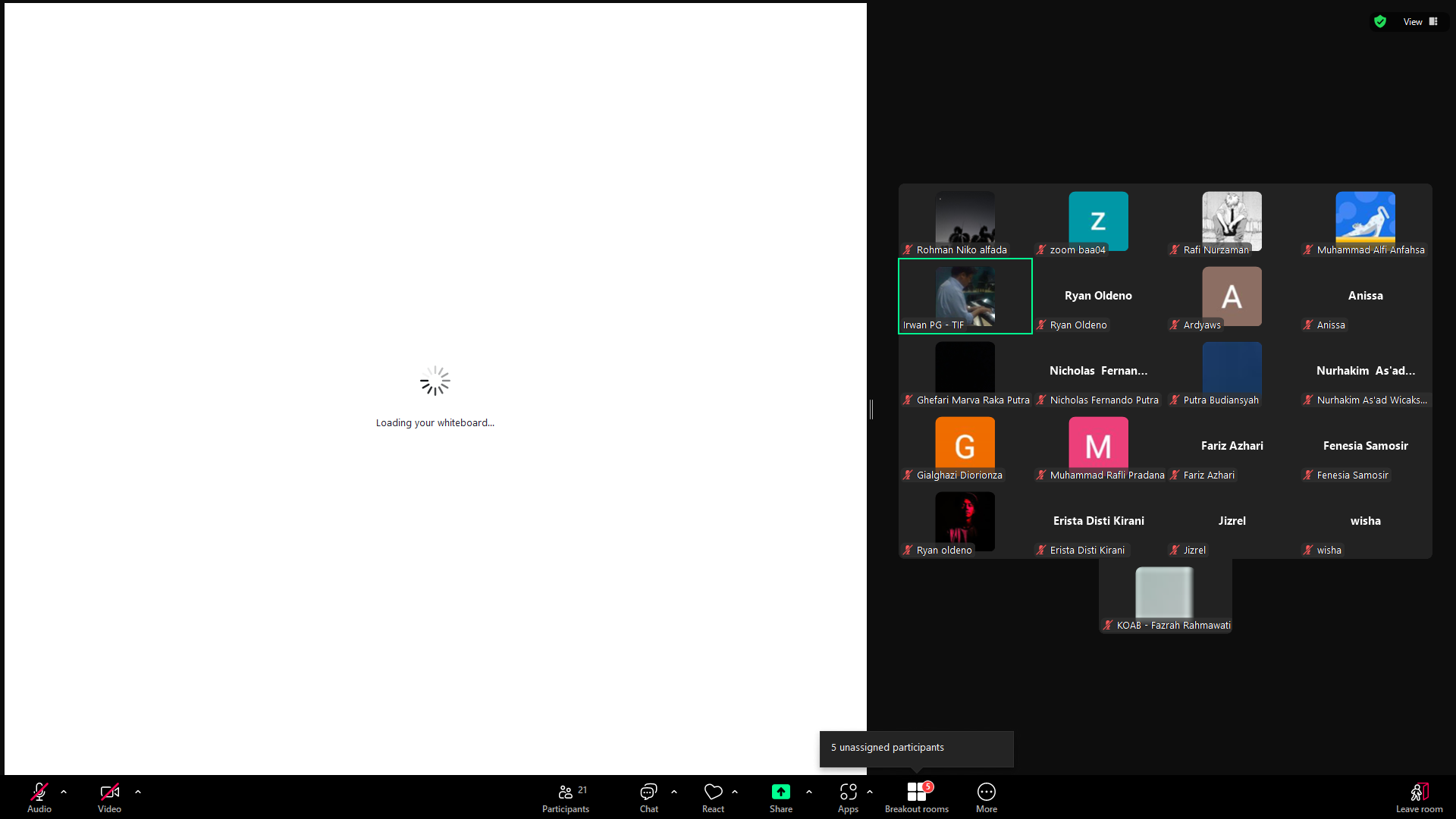
Task: Expand video options arrow next to Video
Action: [138, 792]
